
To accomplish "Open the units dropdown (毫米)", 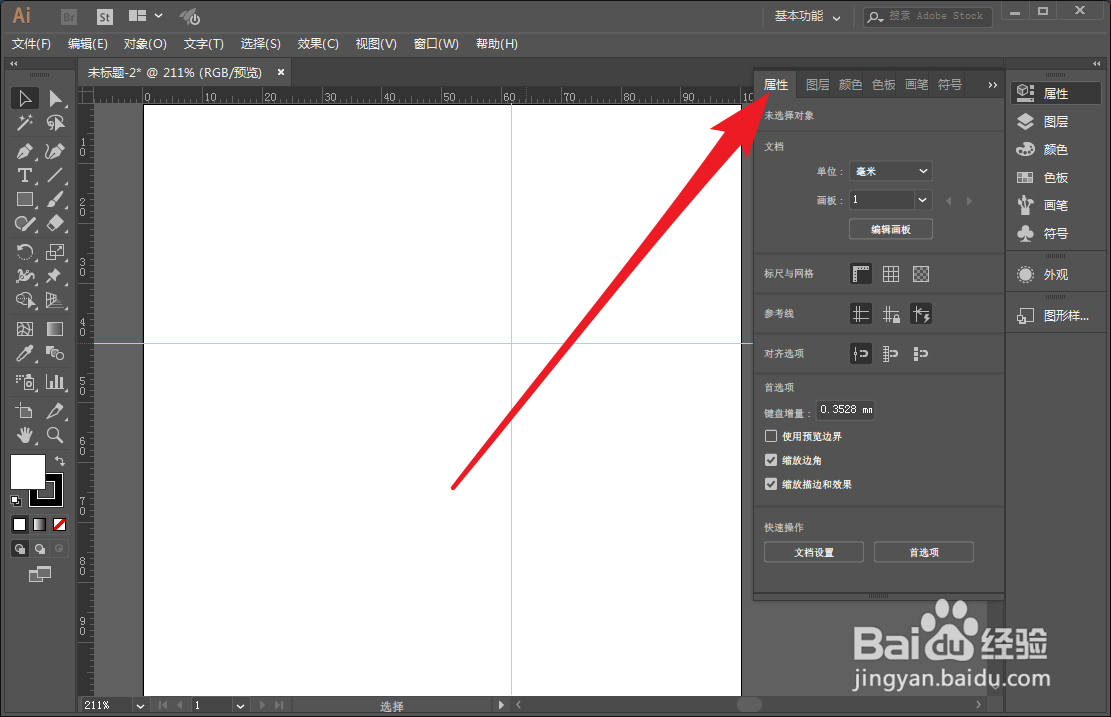I will click(x=891, y=171).
